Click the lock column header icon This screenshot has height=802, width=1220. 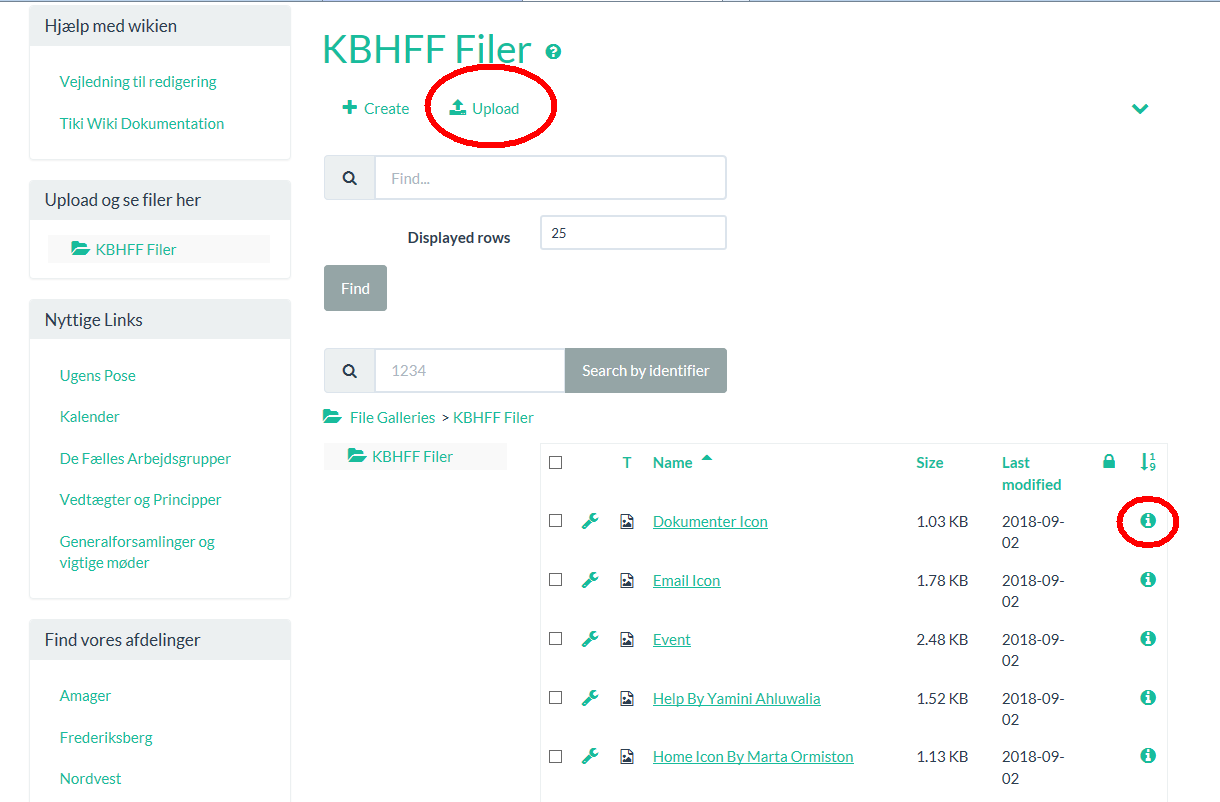(x=1108, y=462)
